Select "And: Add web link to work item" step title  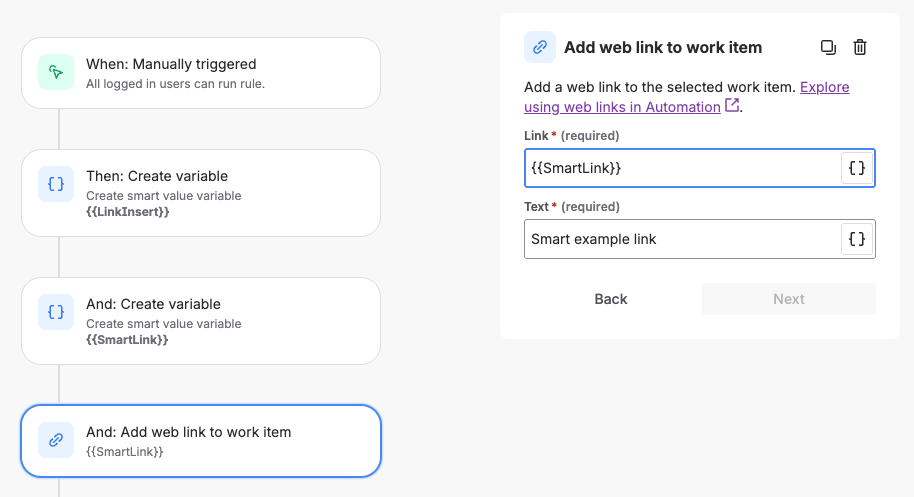(x=188, y=432)
